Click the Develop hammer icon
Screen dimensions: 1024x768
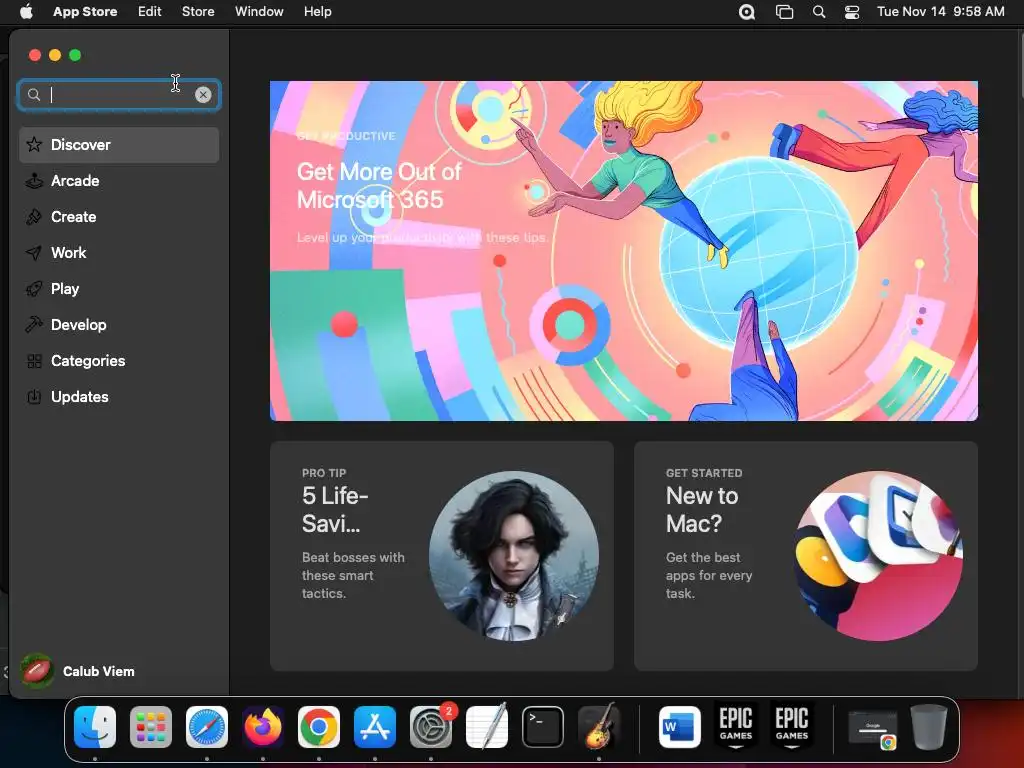pos(34,325)
